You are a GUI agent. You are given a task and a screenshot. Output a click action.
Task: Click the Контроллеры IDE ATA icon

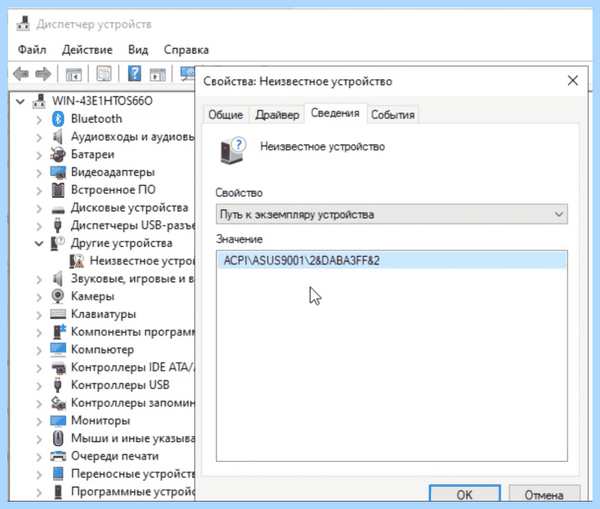[x=58, y=367]
